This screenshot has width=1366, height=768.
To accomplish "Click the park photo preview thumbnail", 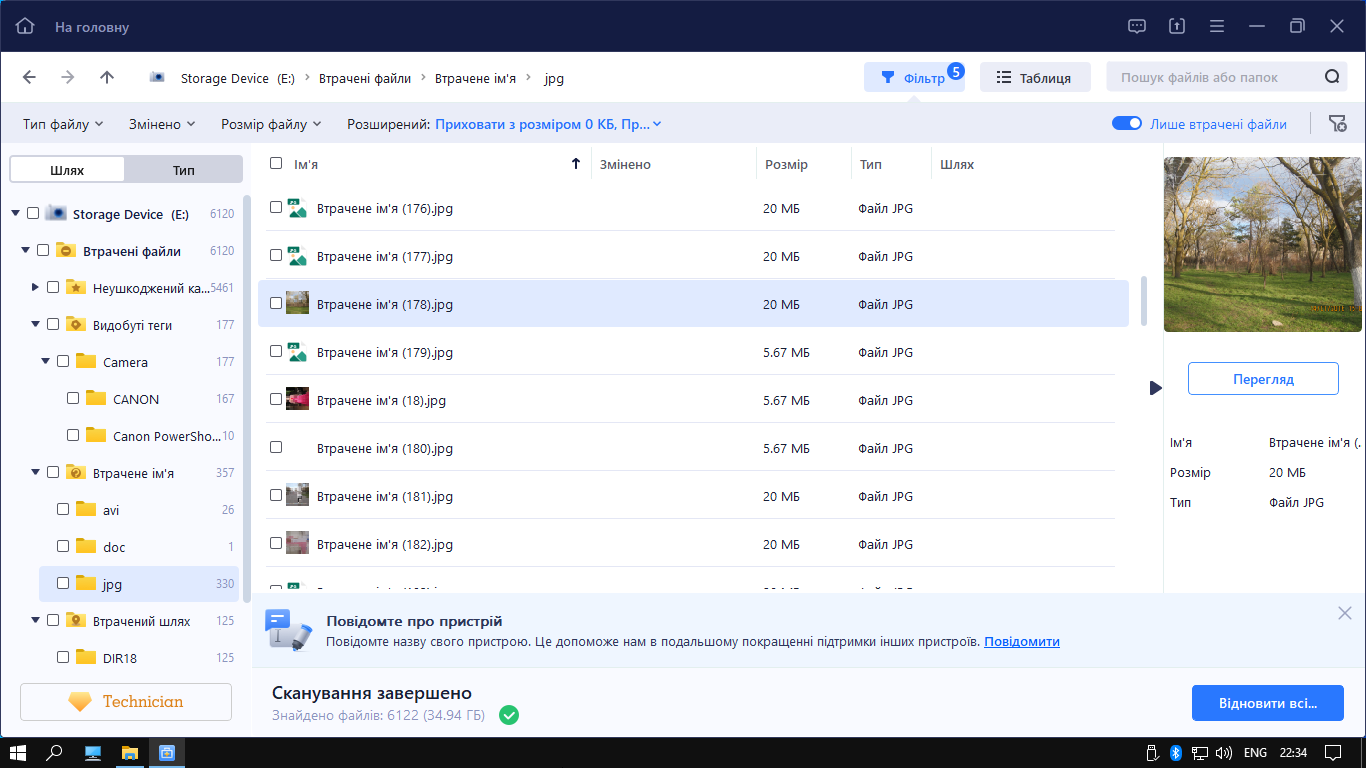I will click(x=1263, y=244).
